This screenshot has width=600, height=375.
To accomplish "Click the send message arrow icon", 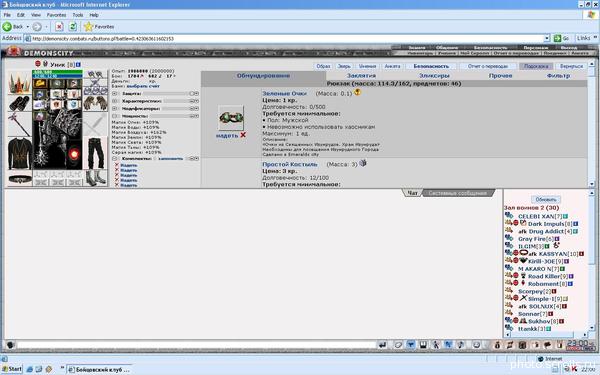I will [x=383, y=345].
